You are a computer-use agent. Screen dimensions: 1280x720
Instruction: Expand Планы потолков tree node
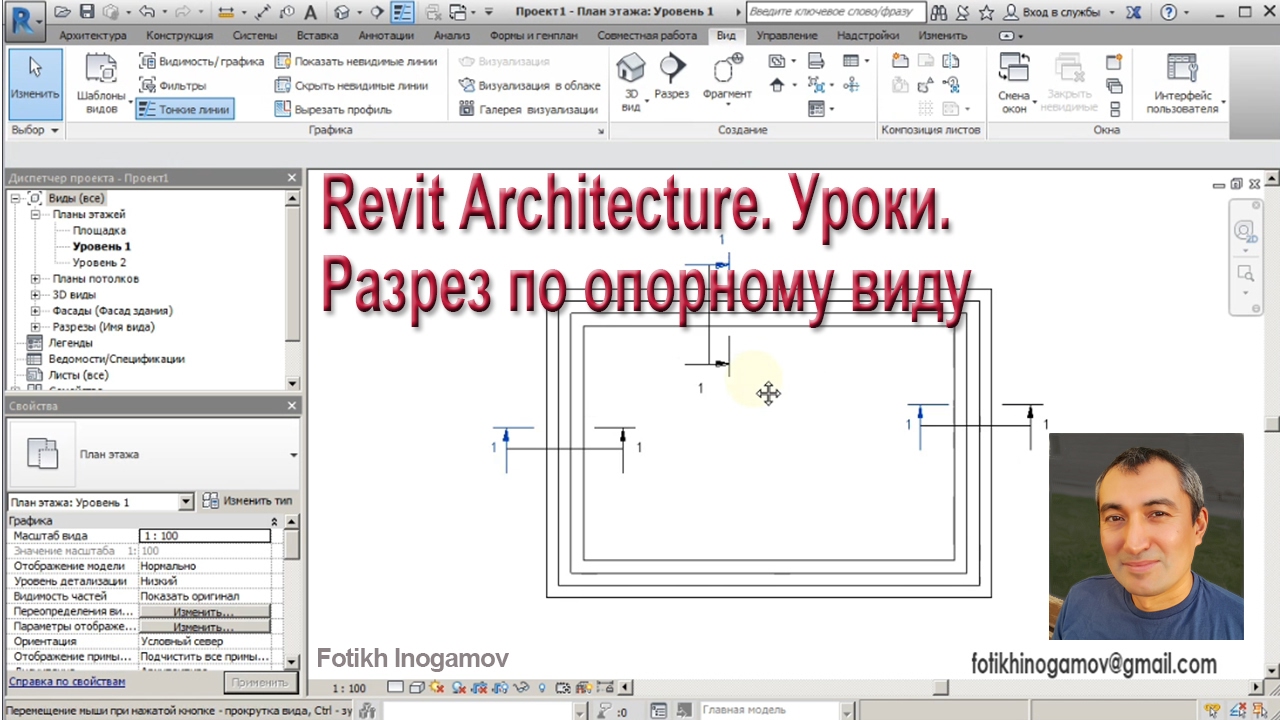[35, 279]
